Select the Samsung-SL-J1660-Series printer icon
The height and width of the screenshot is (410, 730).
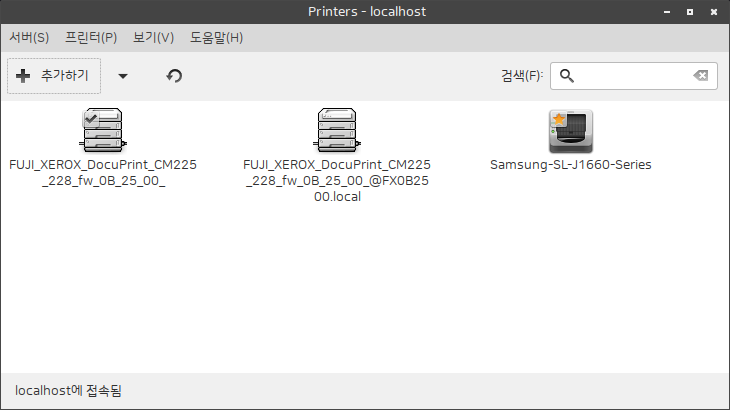(x=570, y=131)
